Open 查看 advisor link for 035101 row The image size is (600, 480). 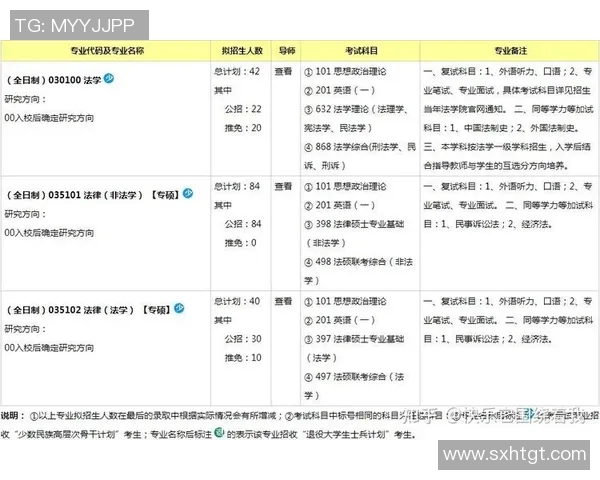point(283,186)
